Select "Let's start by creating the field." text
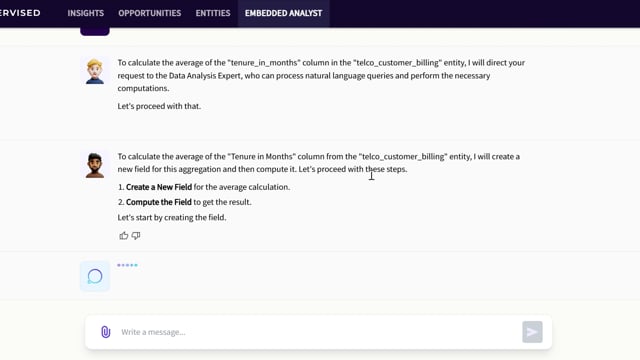 tap(172, 218)
